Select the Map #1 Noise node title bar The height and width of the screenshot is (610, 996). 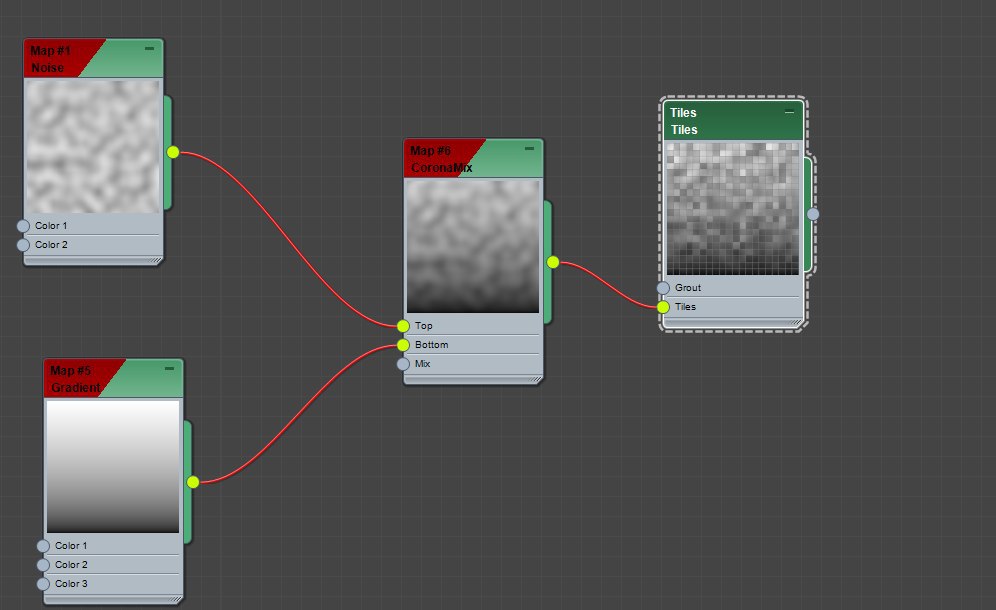click(x=93, y=58)
